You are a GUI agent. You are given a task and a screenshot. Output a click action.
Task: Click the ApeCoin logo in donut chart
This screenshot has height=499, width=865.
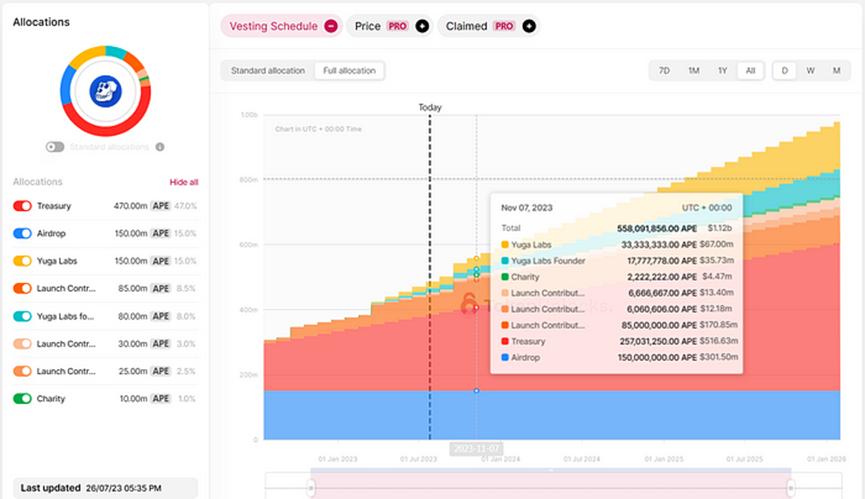(x=105, y=91)
